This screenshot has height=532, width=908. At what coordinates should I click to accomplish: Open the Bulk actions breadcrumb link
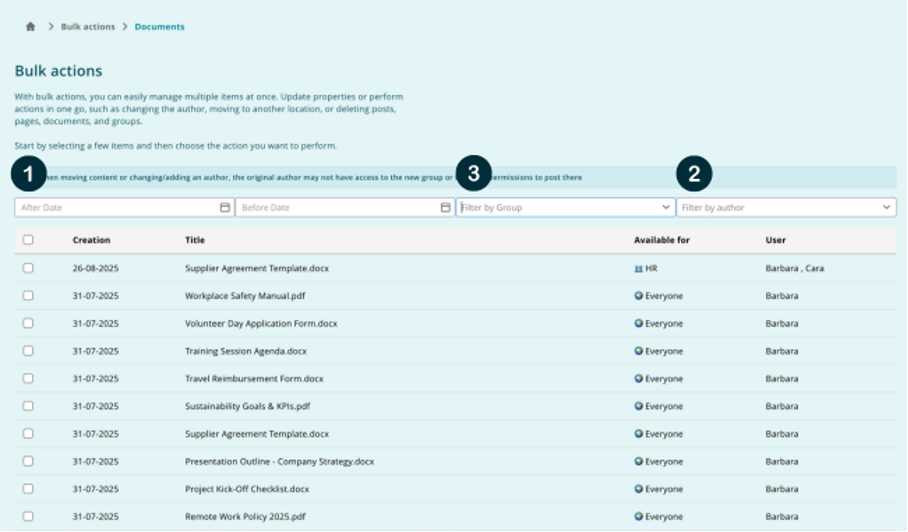pos(88,27)
